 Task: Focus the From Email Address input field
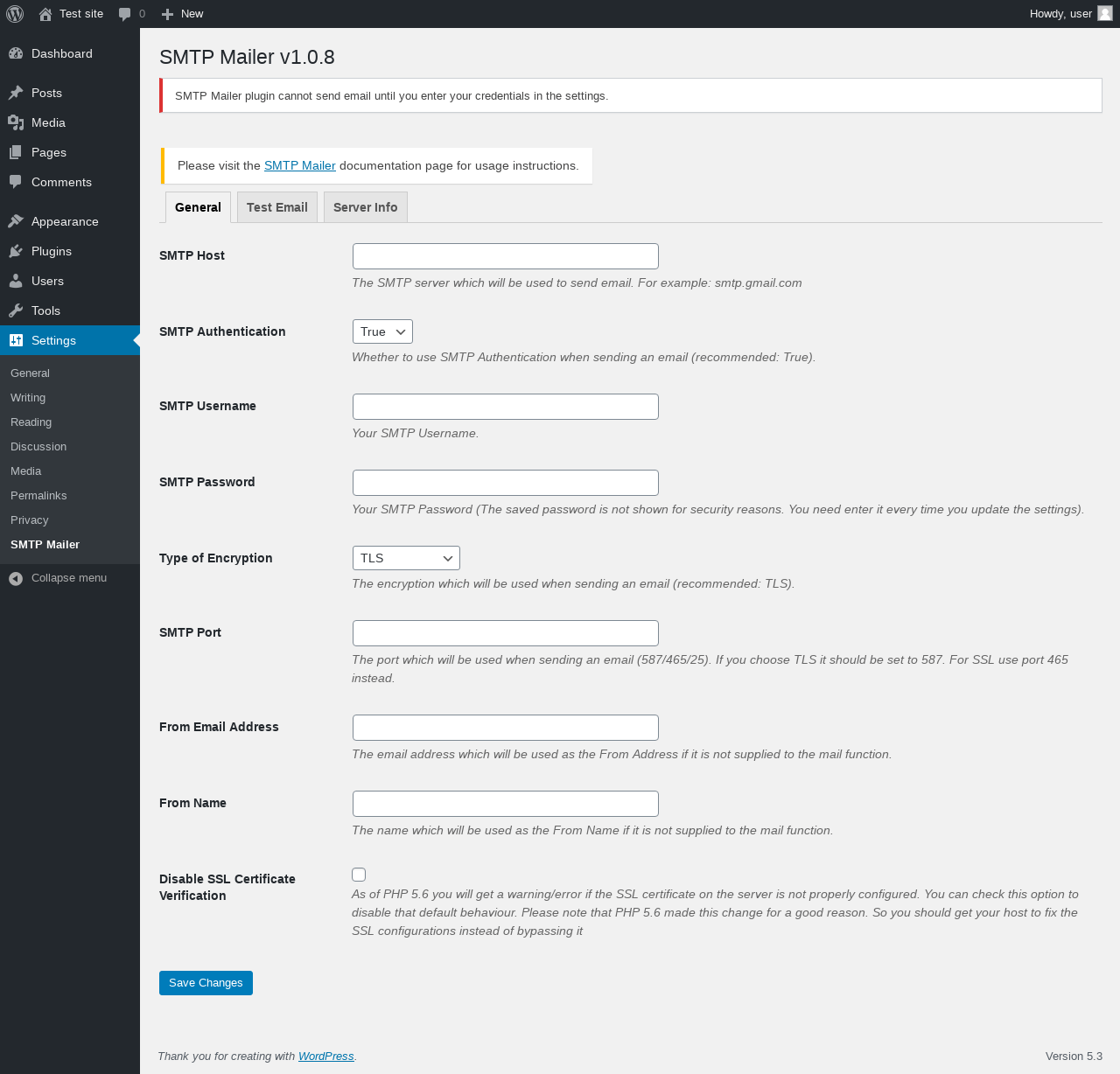click(x=506, y=728)
